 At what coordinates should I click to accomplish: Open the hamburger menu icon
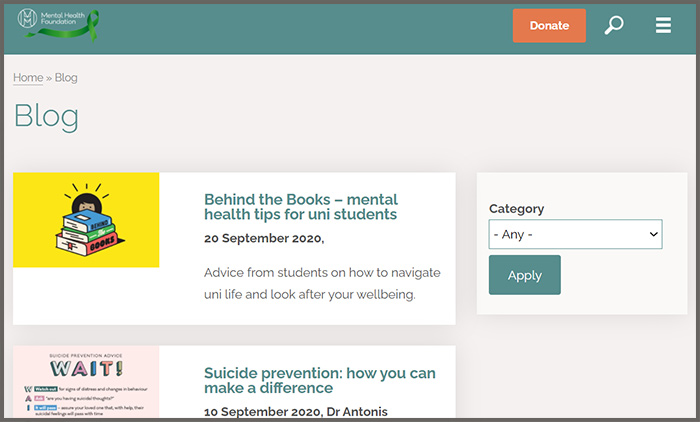coord(663,25)
